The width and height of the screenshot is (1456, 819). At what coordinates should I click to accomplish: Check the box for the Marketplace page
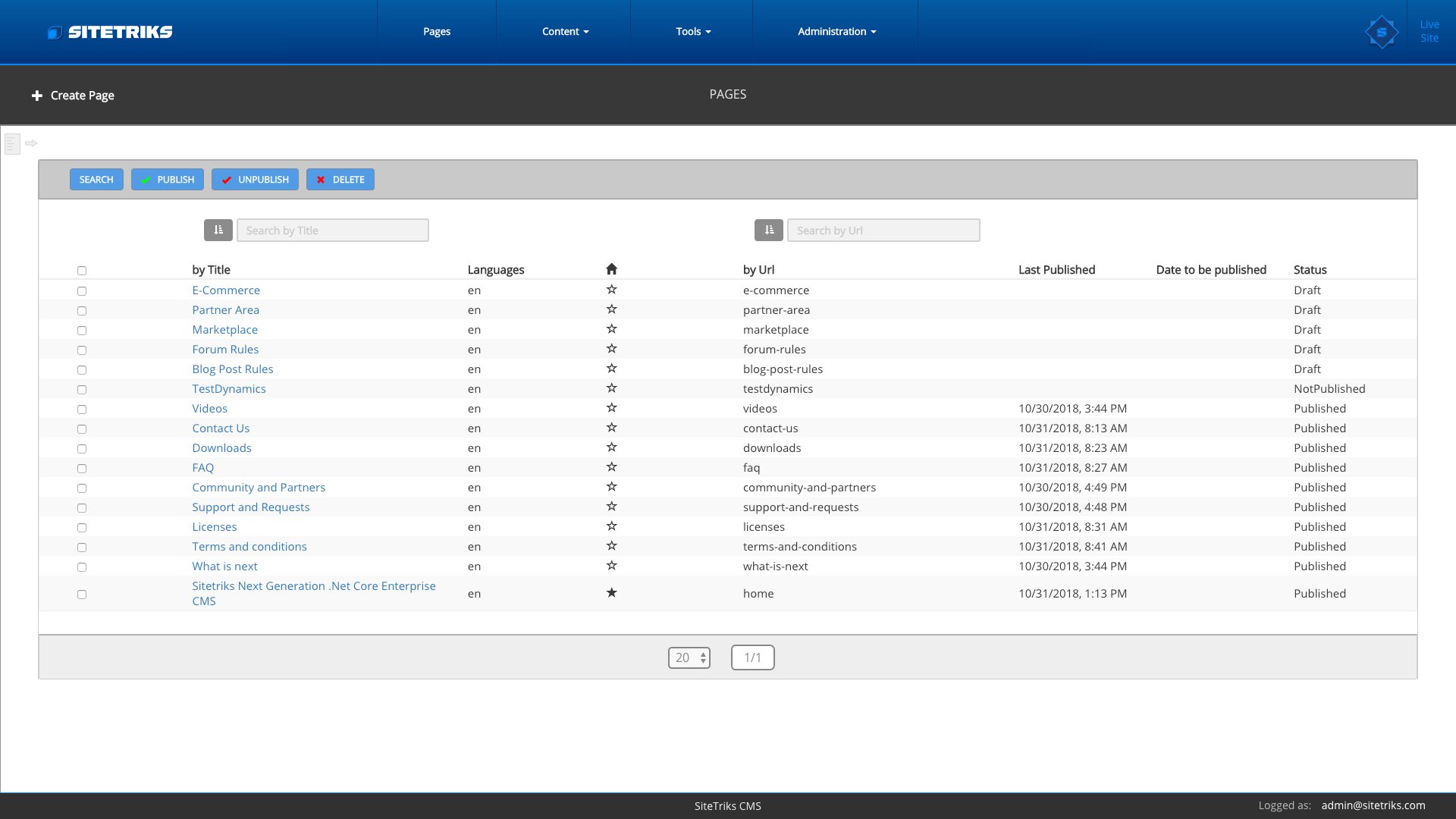(x=82, y=331)
